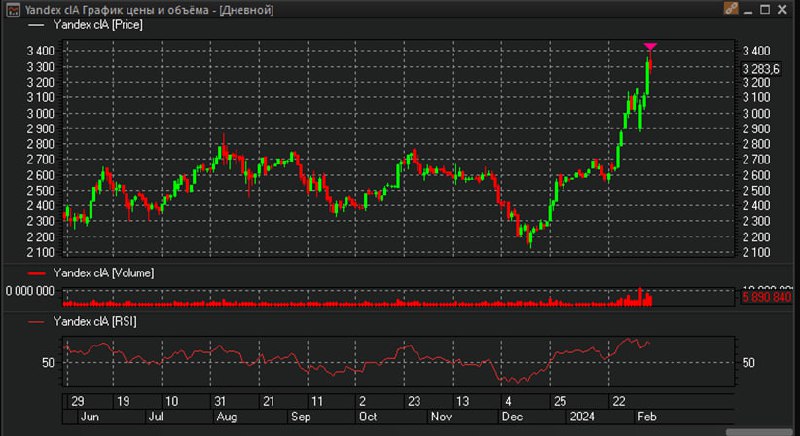Click the Aug month label on time axis
The image size is (800, 436).
[x=227, y=417]
